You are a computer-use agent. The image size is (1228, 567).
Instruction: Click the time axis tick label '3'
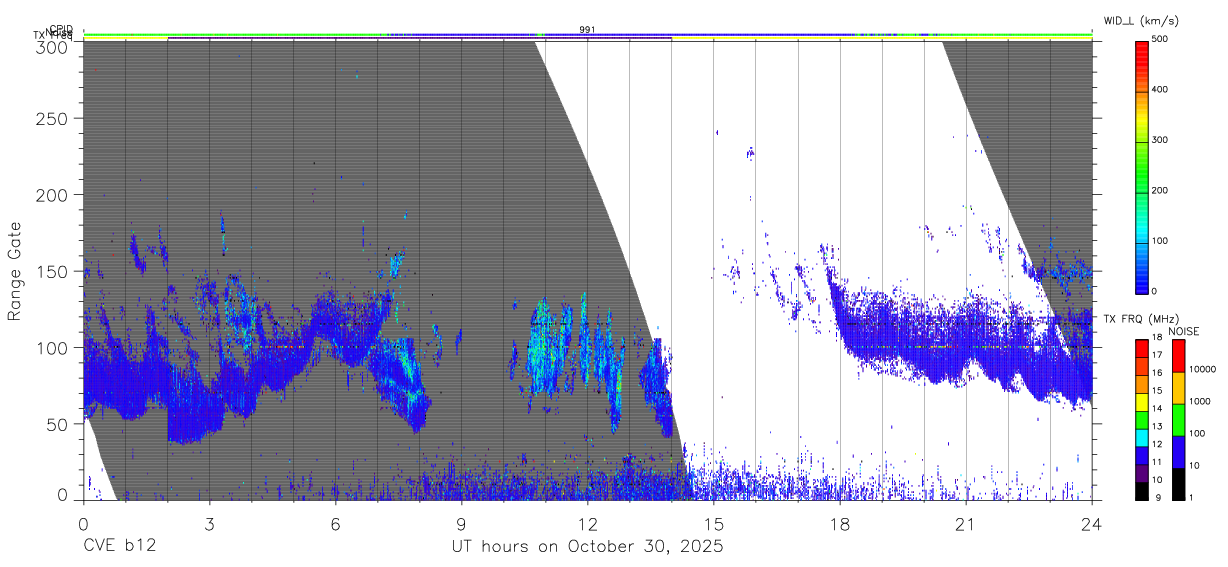[x=209, y=524]
